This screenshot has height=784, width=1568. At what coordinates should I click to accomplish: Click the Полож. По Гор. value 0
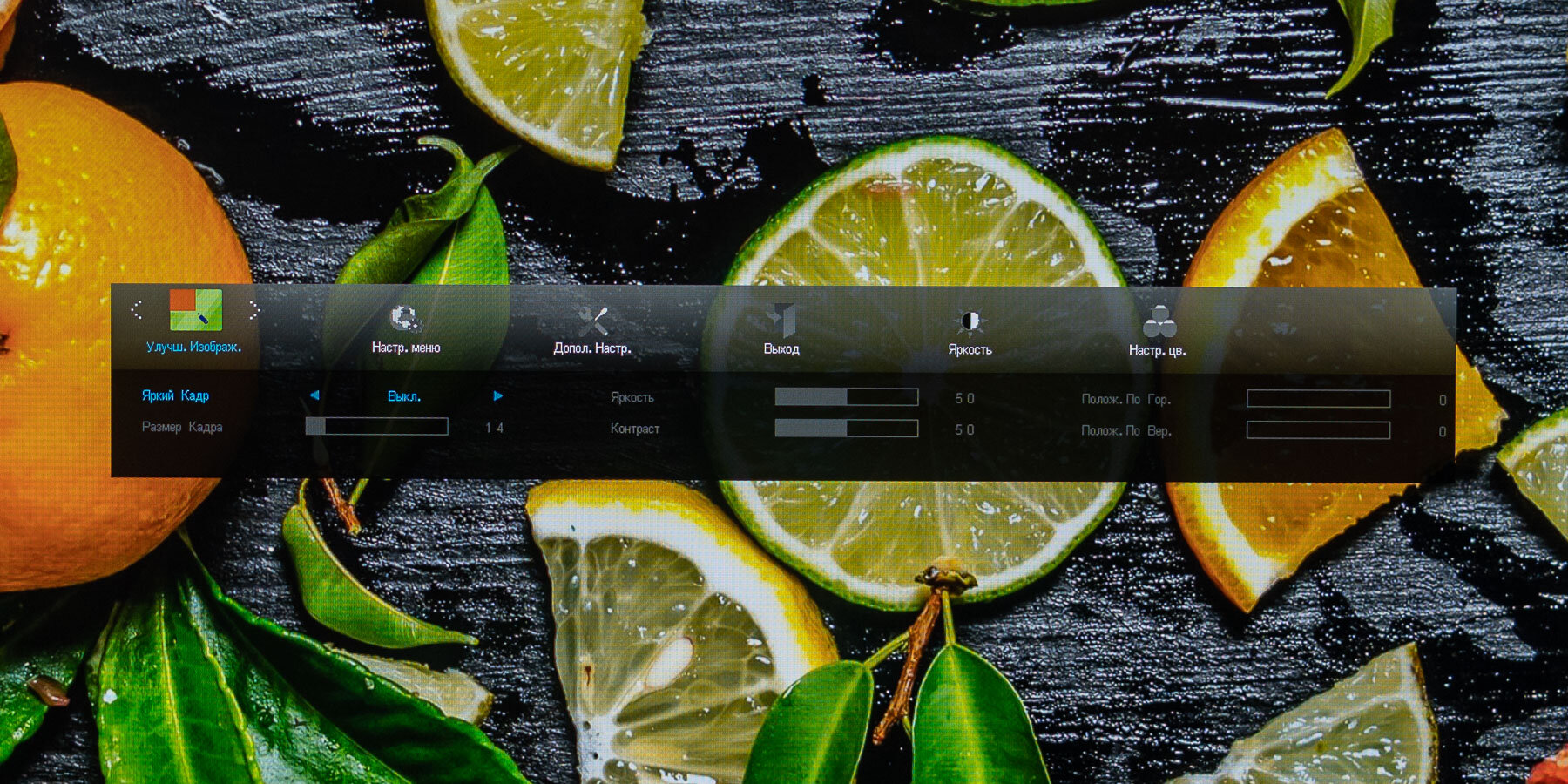click(1443, 400)
